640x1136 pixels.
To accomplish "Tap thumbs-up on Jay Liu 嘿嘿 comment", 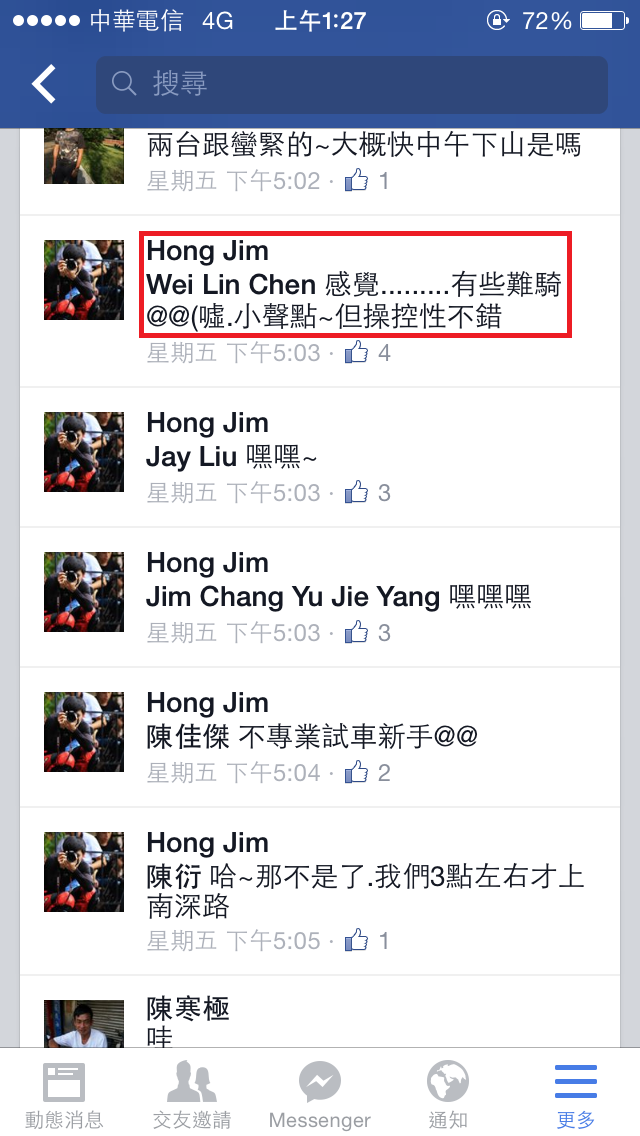I will click(x=357, y=492).
